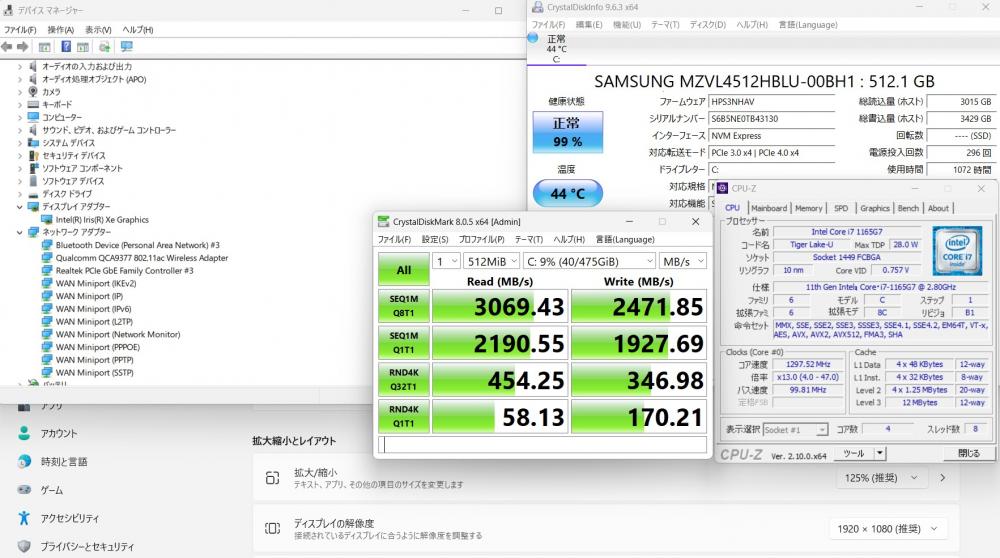The height and width of the screenshot is (558, 1000).
Task: Click the ディスプレイの解像度 icon in Settings
Action: 272,529
